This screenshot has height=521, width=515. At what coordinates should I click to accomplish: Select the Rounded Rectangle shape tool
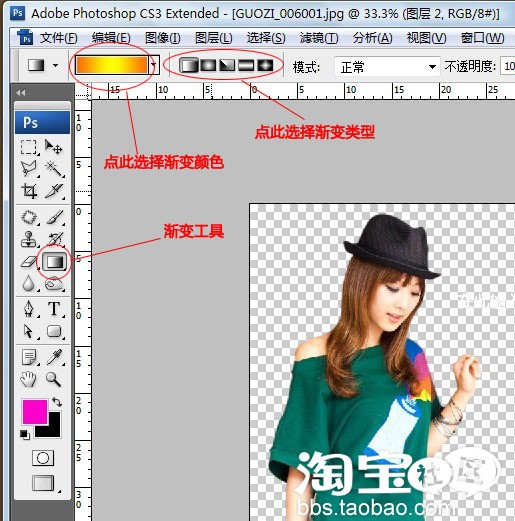pyautogui.click(x=54, y=331)
